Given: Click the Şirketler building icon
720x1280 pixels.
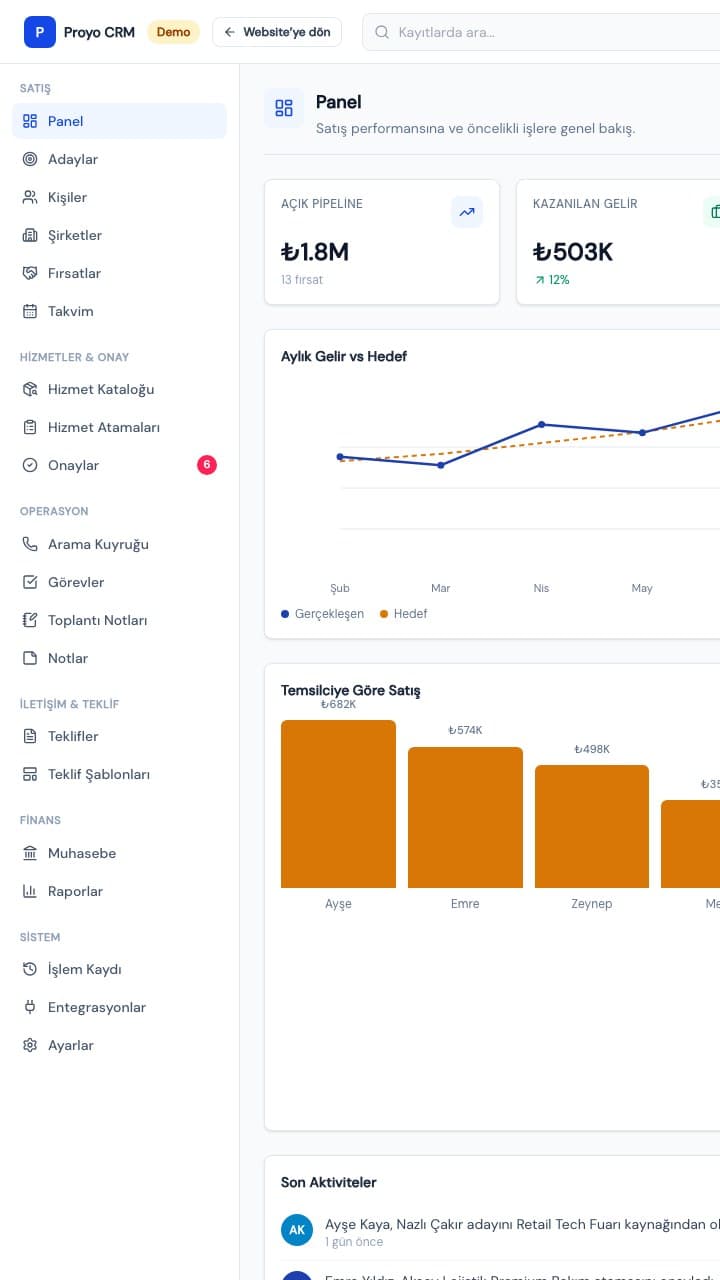Looking at the screenshot, I should (x=30, y=235).
